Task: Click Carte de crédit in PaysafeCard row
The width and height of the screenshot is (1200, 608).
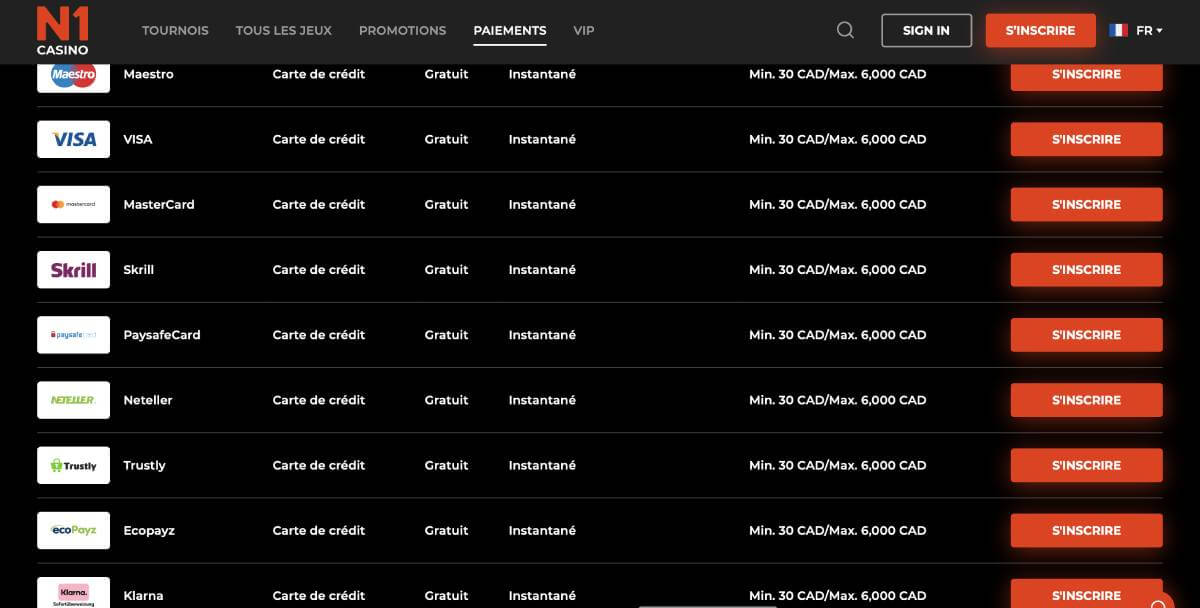Action: point(319,335)
